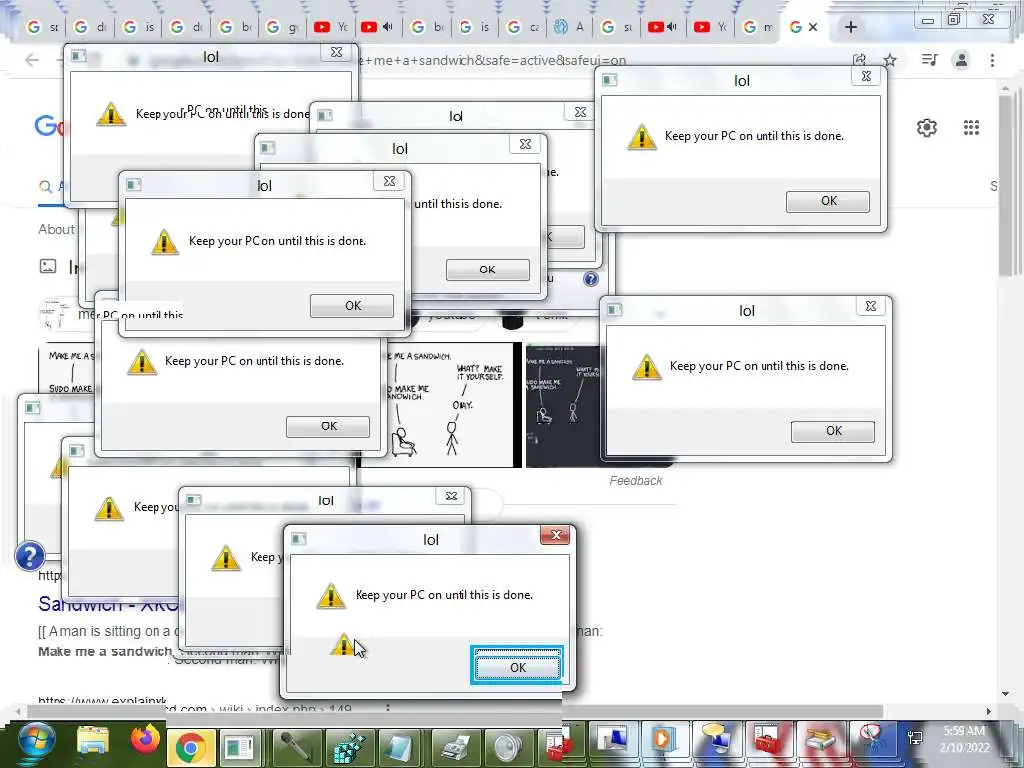Switch to the Google tab labeled 'gy'
The image size is (1024, 768).
(282, 27)
